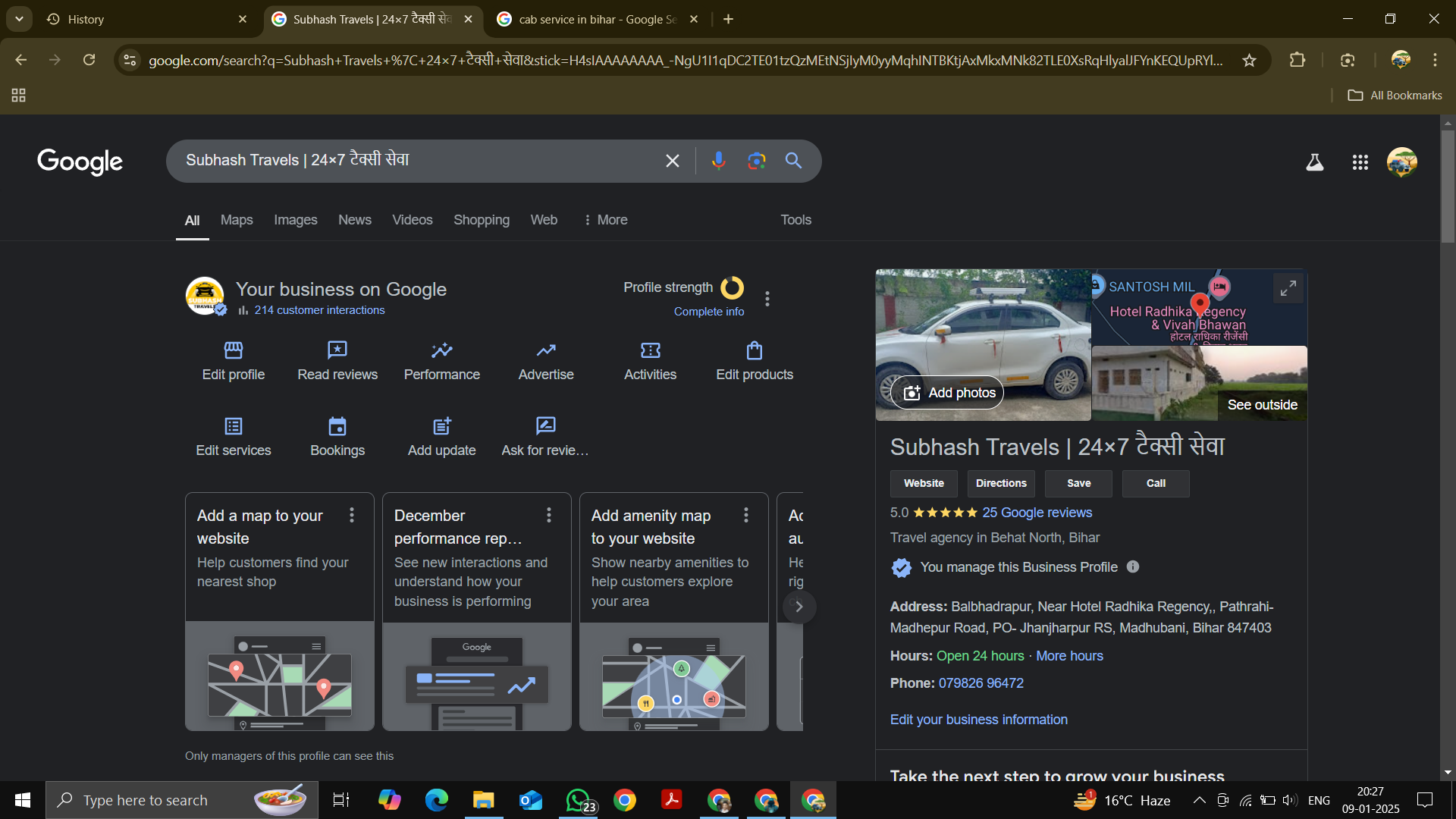Image resolution: width=1456 pixels, height=819 pixels.
Task: Open Edit profile in business panel
Action: 233,361
